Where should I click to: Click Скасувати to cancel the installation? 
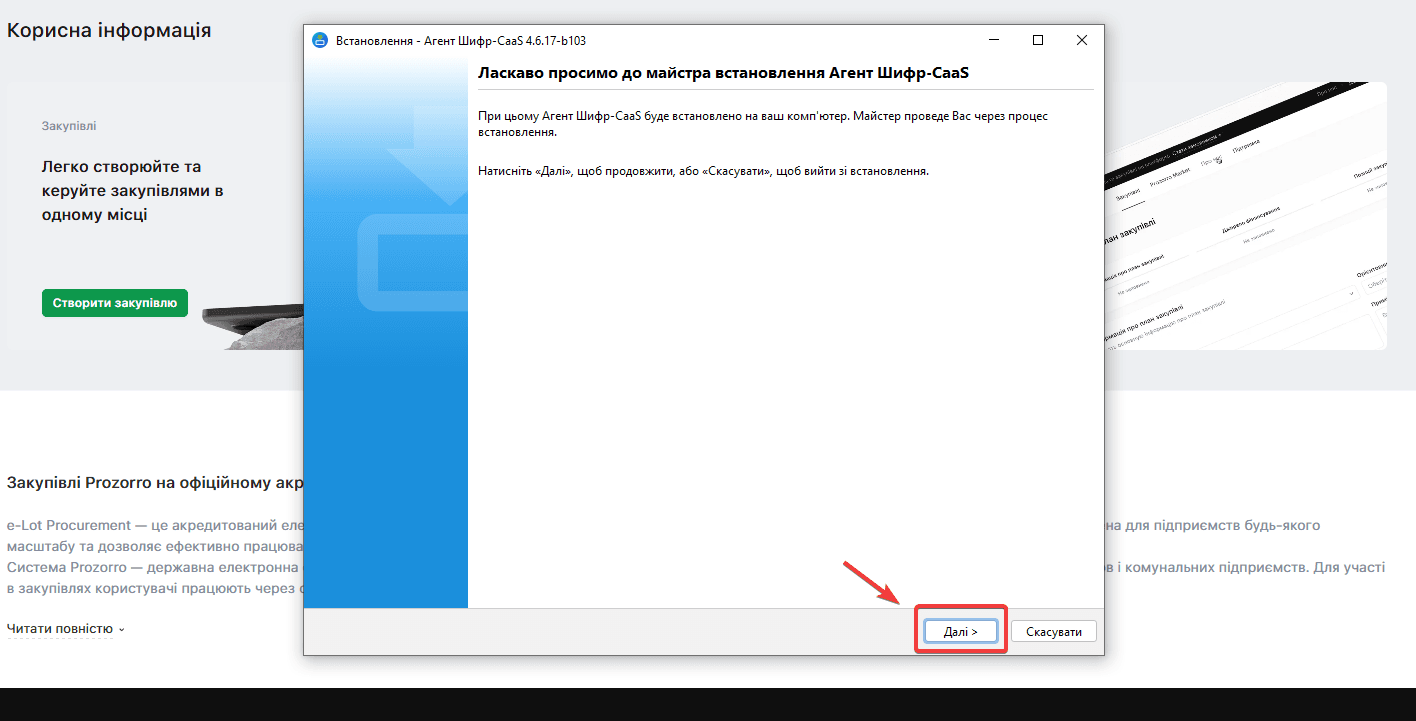(x=1054, y=631)
